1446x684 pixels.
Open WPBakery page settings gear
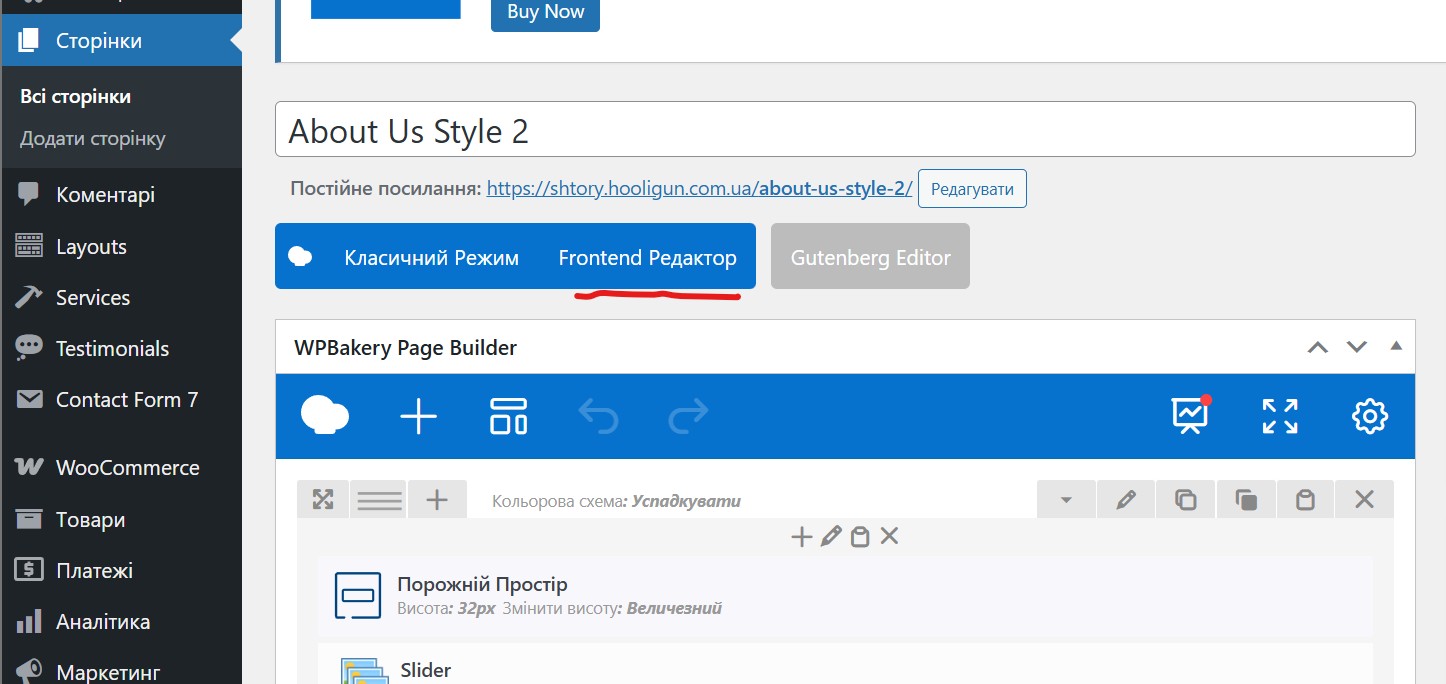[x=1370, y=416]
